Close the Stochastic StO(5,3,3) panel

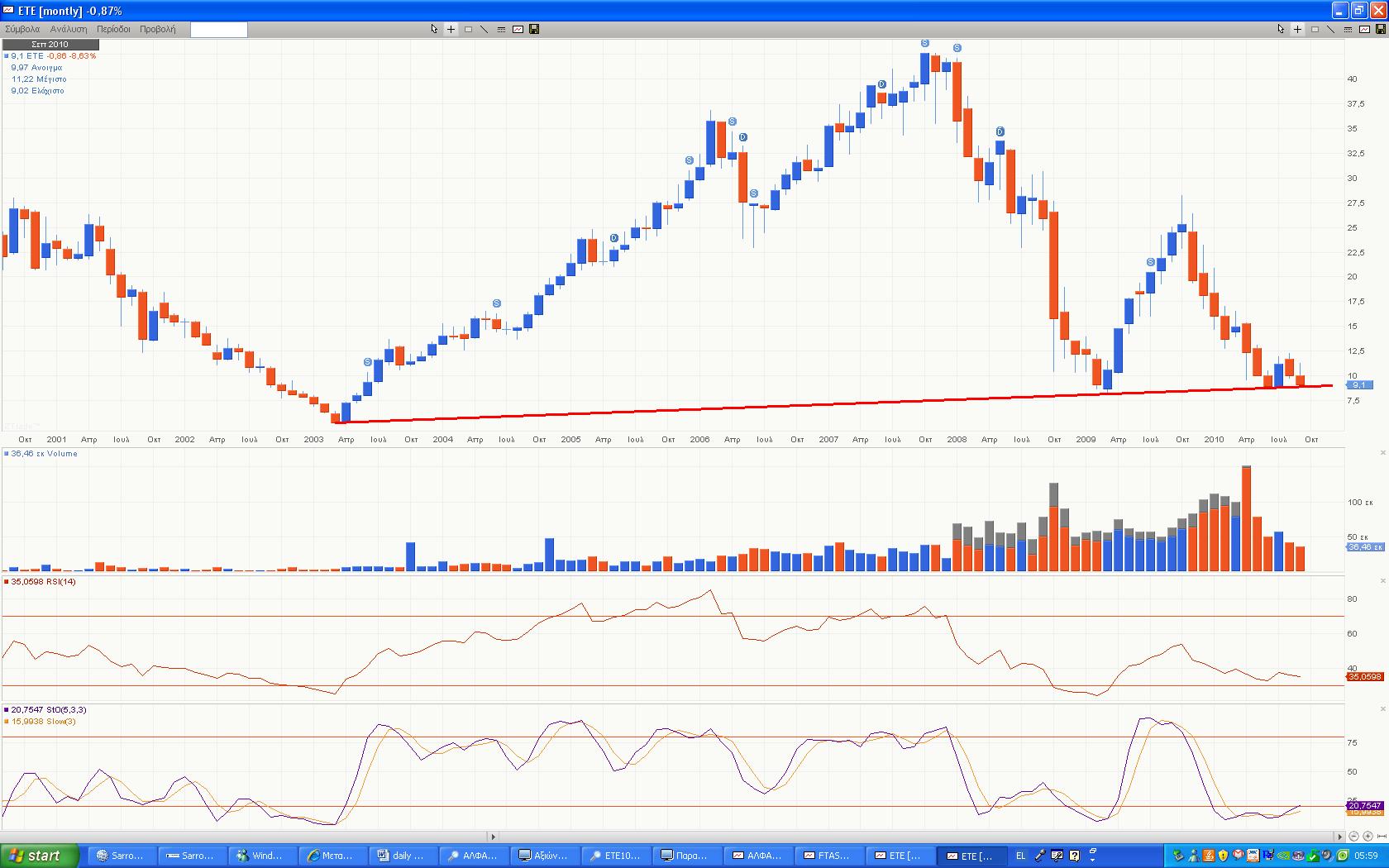pyautogui.click(x=1382, y=709)
